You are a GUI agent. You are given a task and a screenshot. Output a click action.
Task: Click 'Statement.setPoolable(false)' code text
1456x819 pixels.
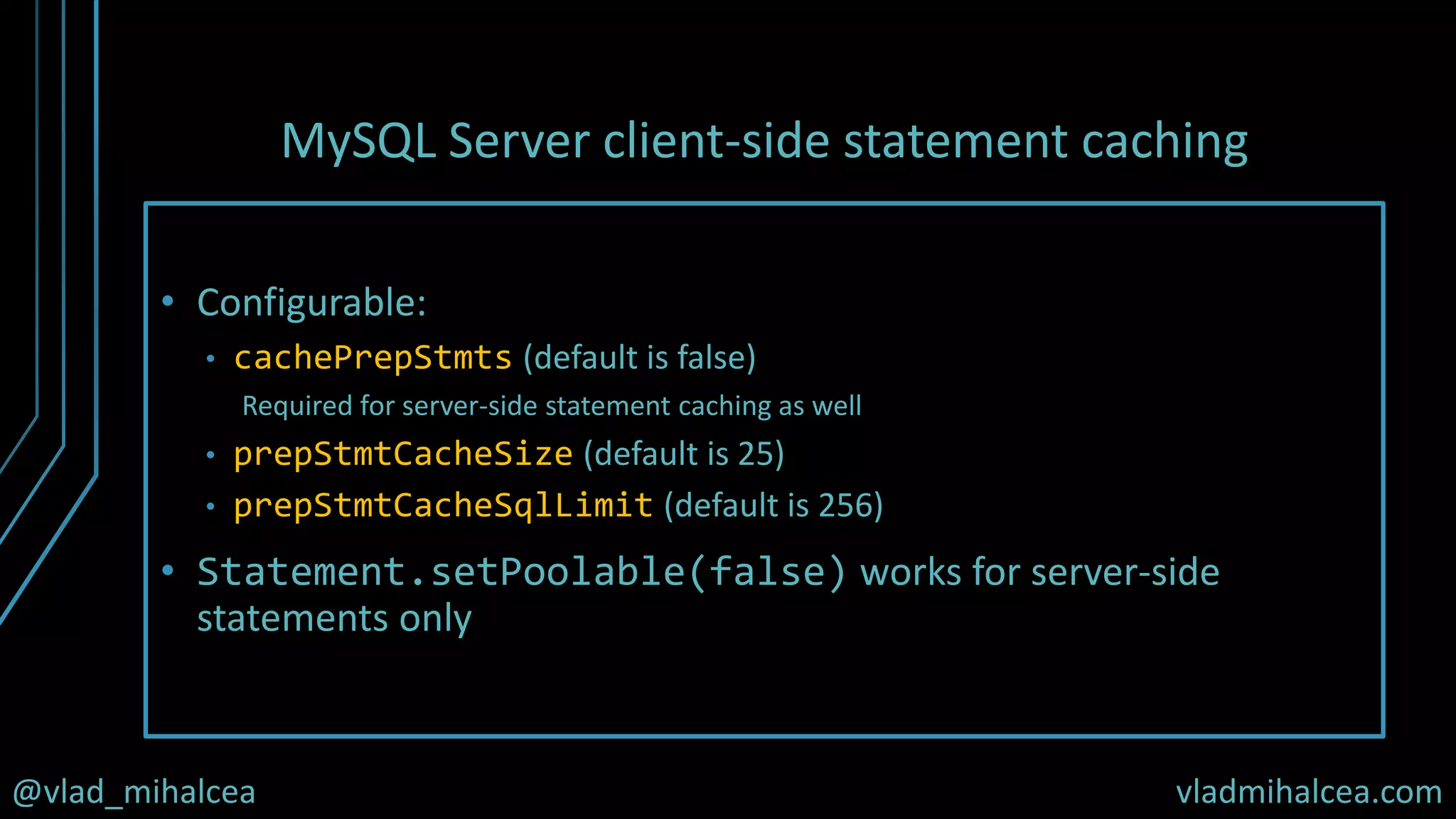(522, 572)
